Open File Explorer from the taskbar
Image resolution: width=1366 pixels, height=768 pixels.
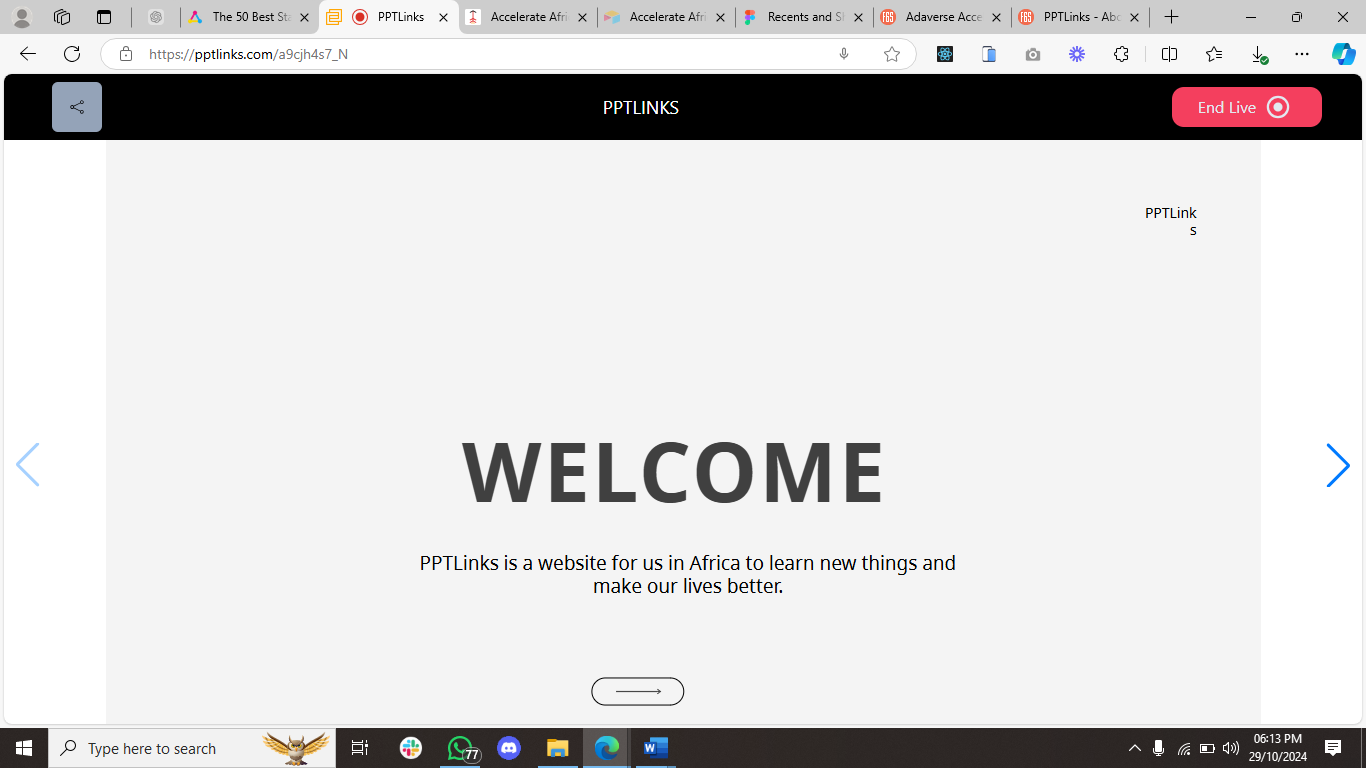(558, 748)
